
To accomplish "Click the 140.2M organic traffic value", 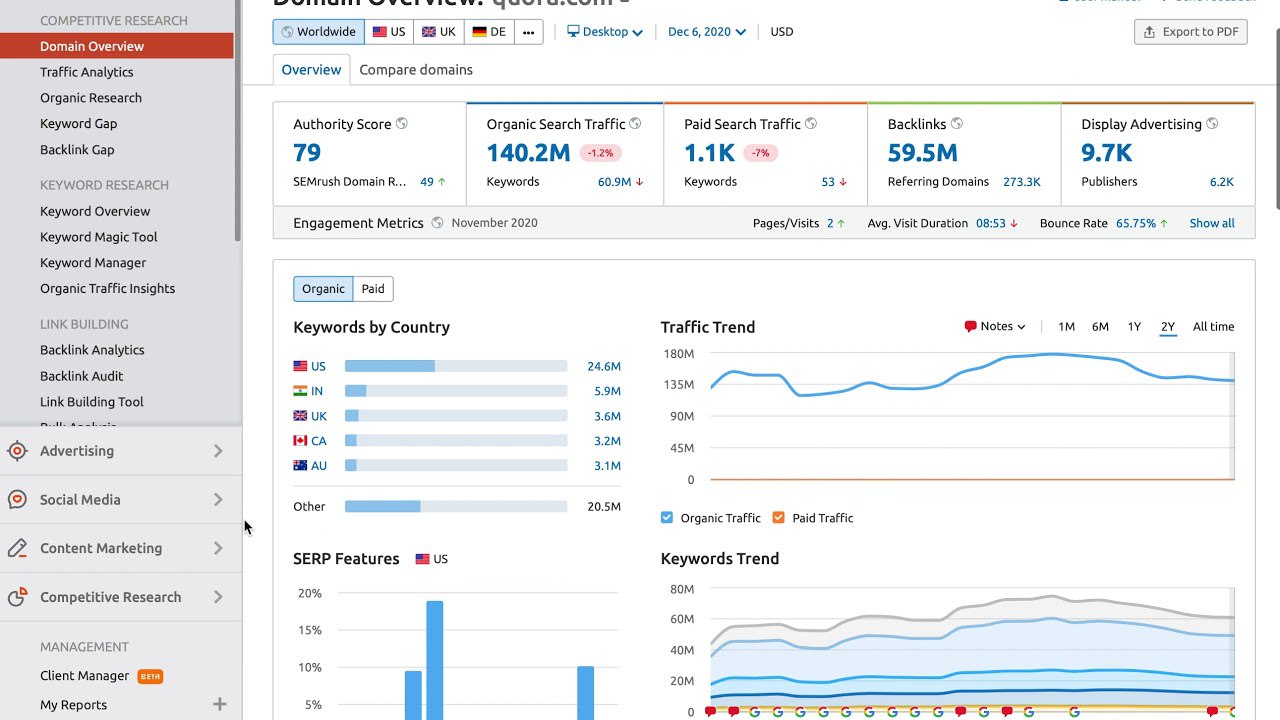I will (528, 153).
